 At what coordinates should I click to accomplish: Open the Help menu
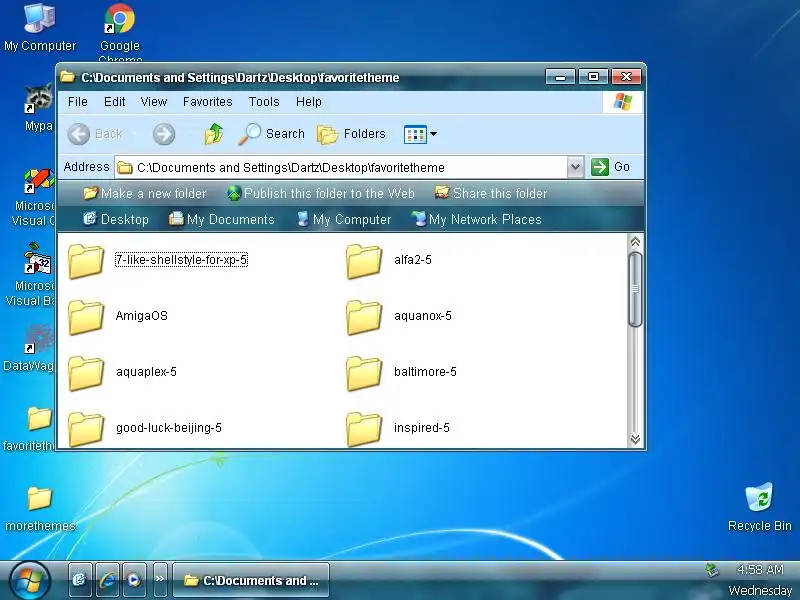point(309,102)
